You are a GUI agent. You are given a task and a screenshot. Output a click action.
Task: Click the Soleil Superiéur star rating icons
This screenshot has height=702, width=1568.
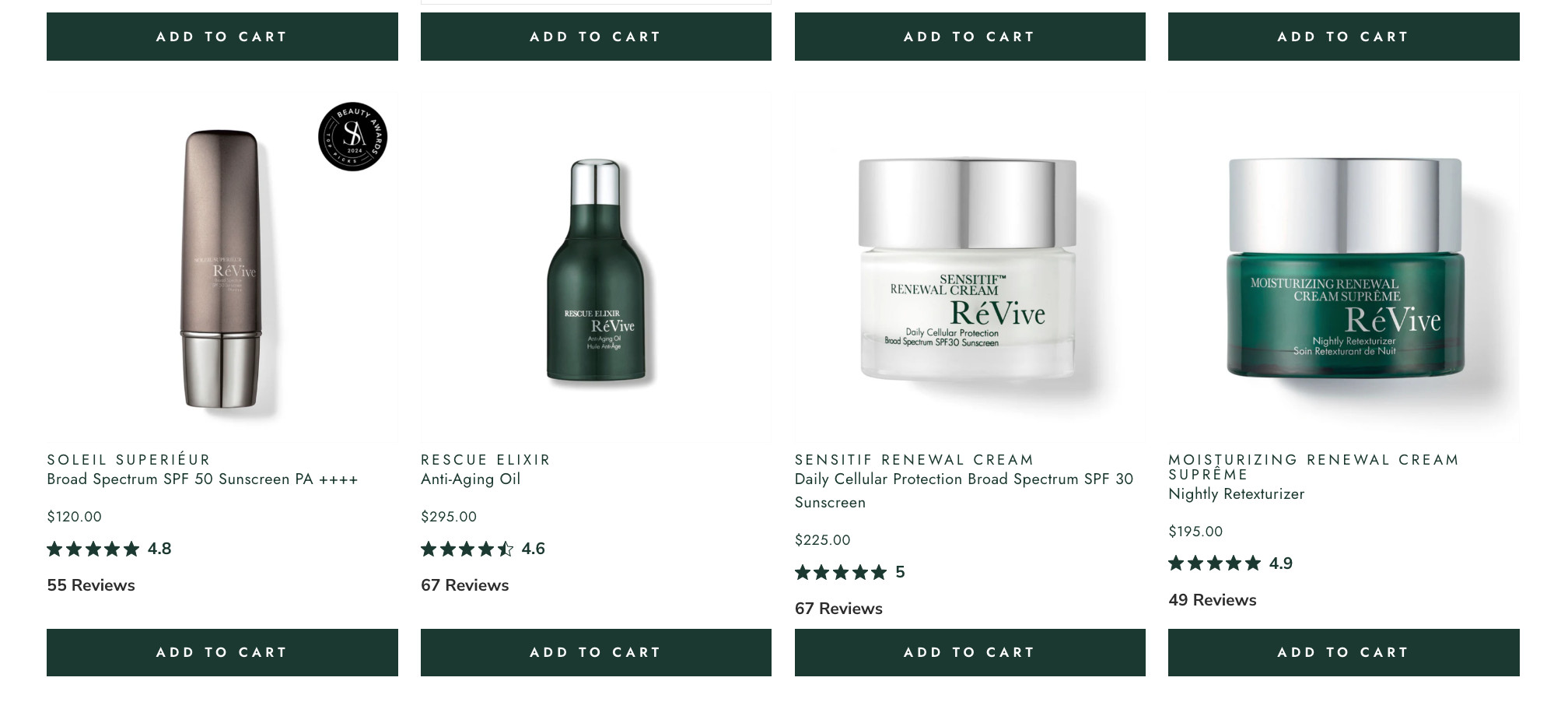point(93,549)
